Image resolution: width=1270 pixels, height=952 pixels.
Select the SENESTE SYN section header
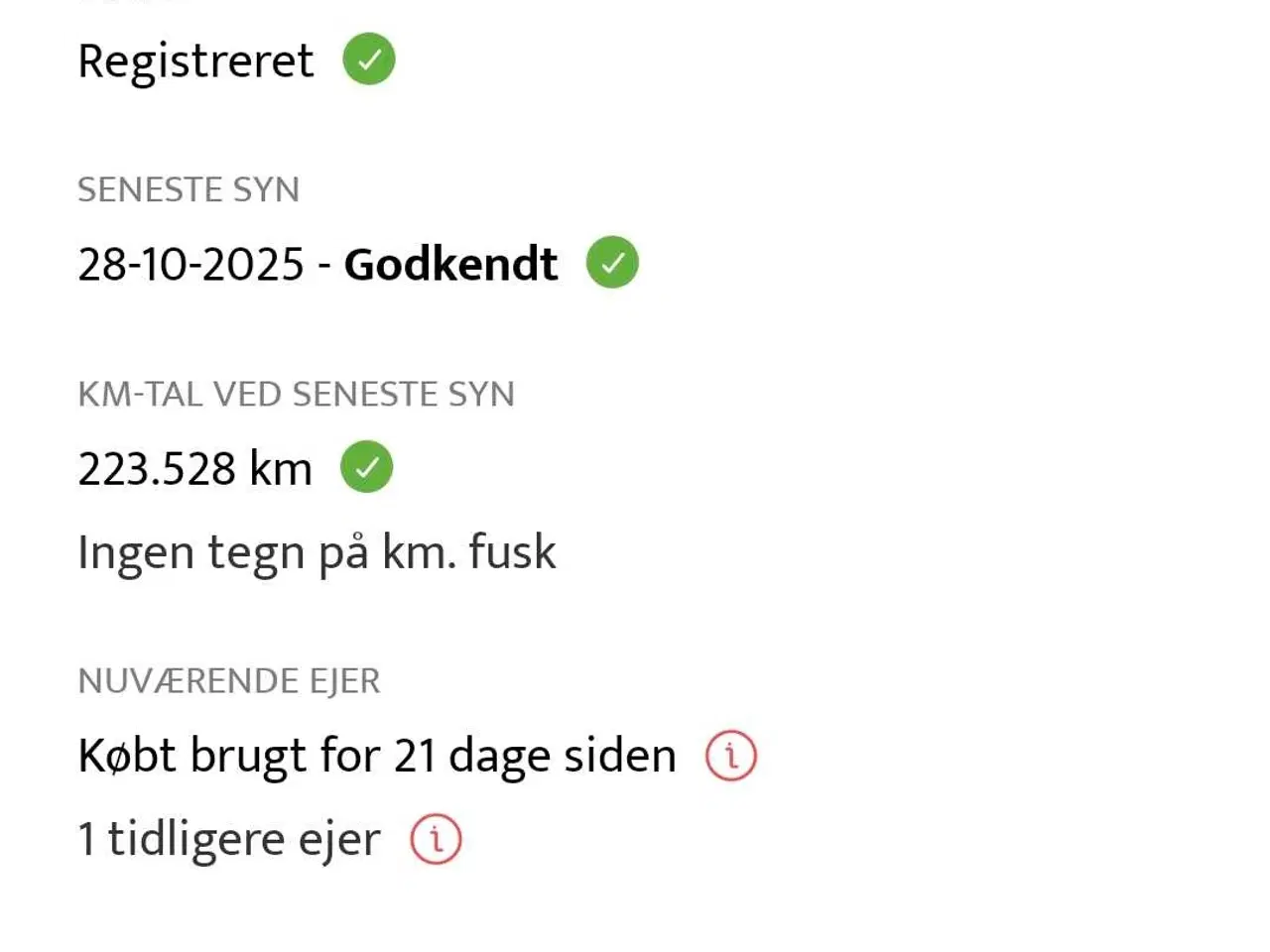(189, 189)
